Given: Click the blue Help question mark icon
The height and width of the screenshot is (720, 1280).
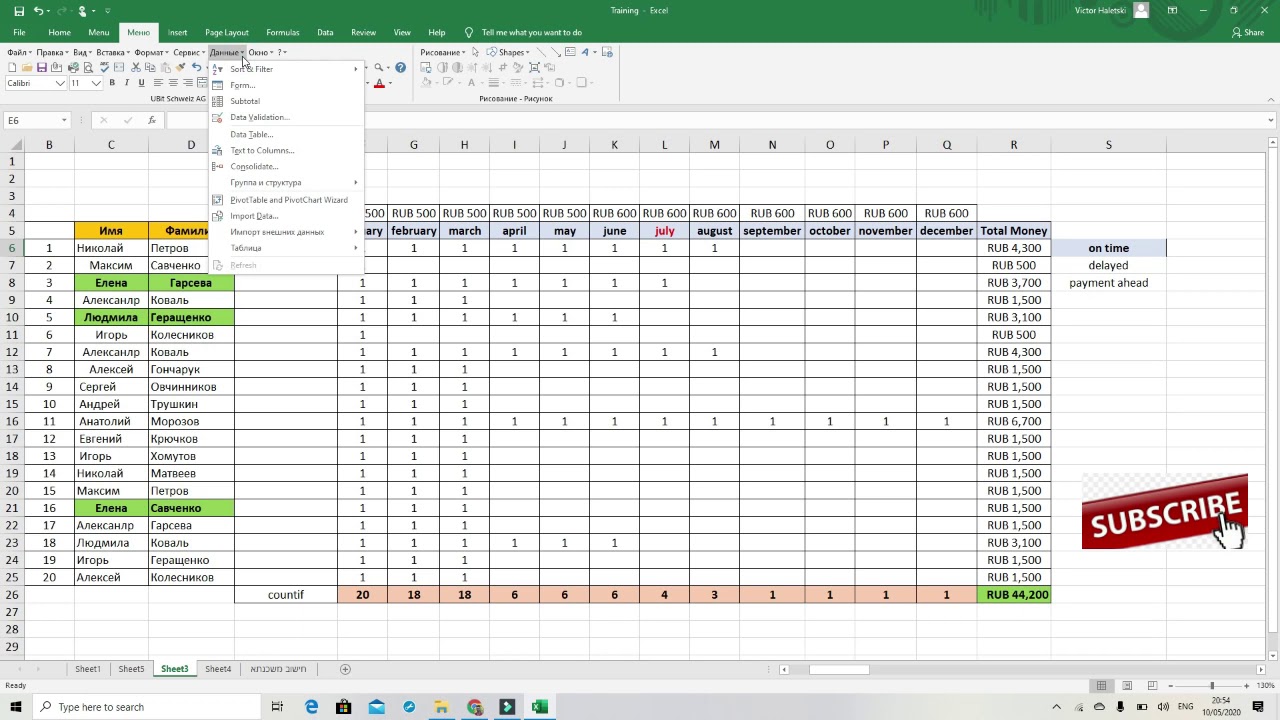Looking at the screenshot, I should pyautogui.click(x=400, y=67).
